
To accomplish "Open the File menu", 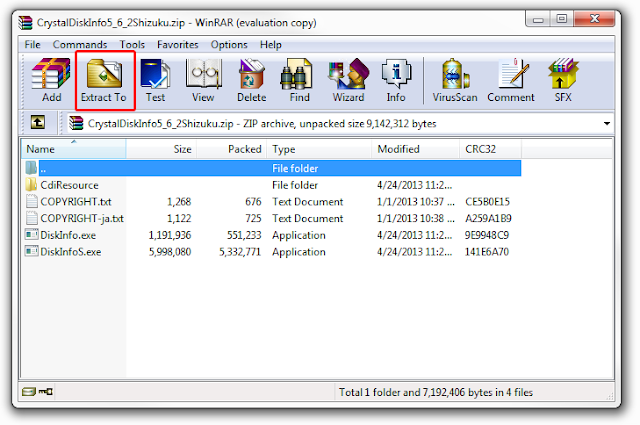I will pos(32,45).
